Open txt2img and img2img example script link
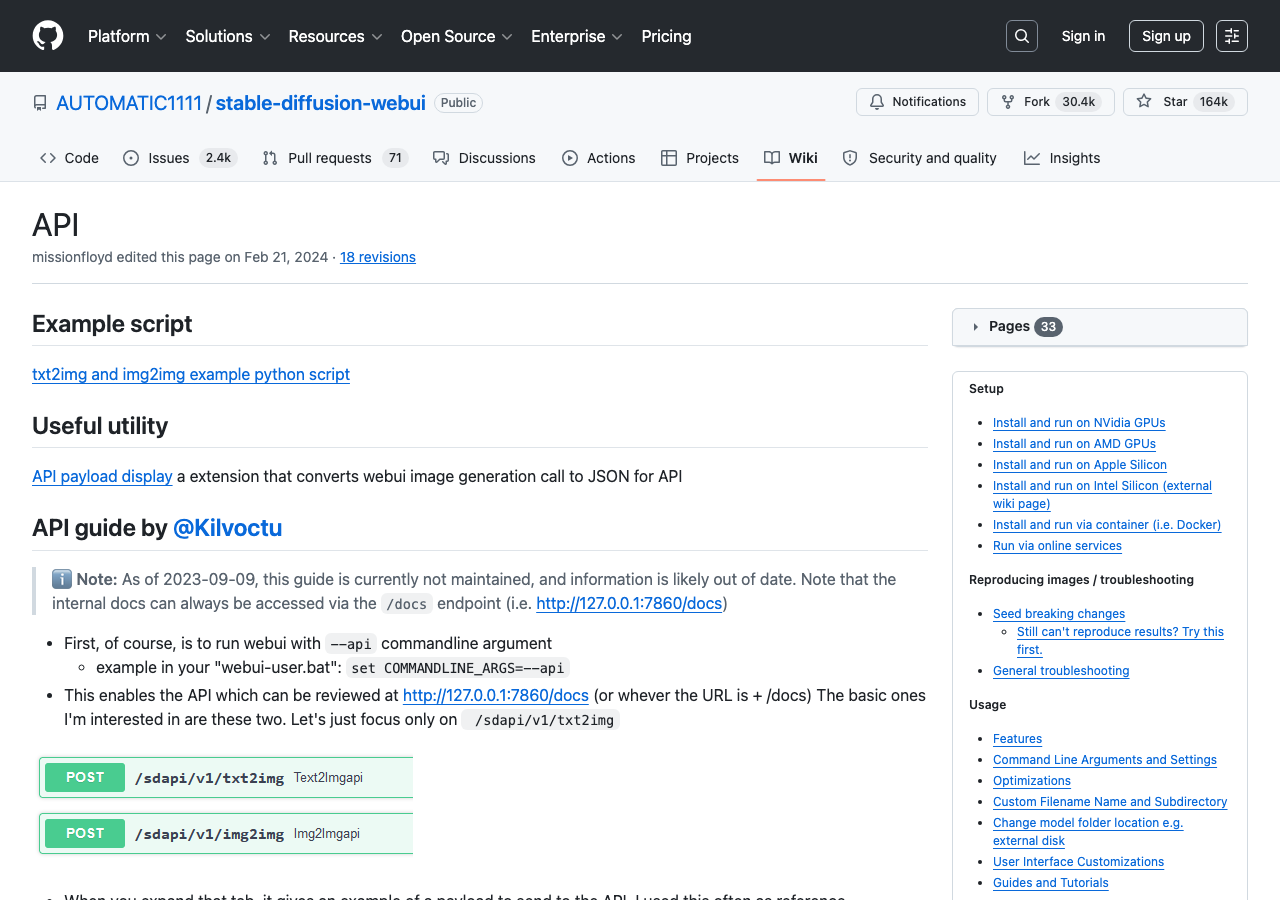This screenshot has width=1280, height=900. [191, 374]
